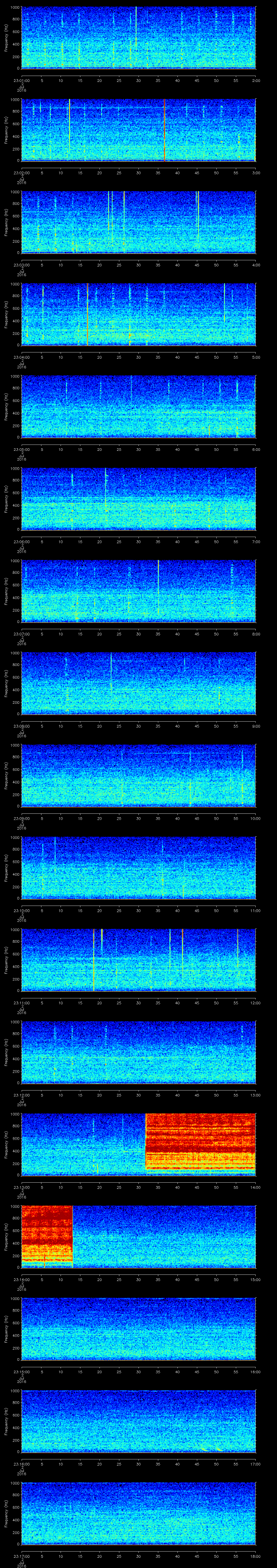Open the 23:16 spectrogram panel
Image resolution: width=277 pixels, height=1568 pixels.
[138, 1421]
